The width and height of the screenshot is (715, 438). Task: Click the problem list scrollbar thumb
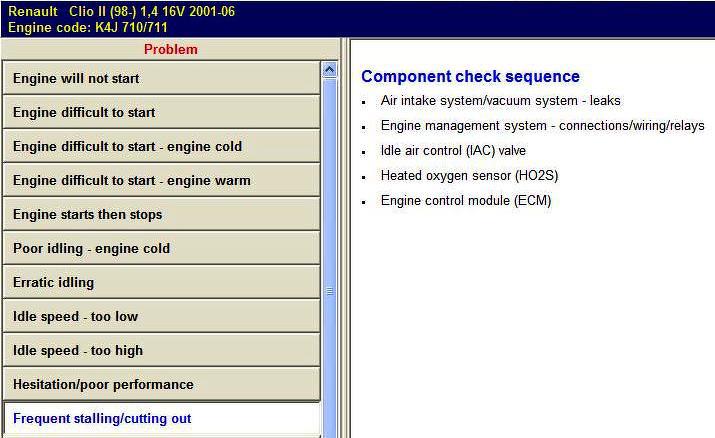[x=329, y=258]
